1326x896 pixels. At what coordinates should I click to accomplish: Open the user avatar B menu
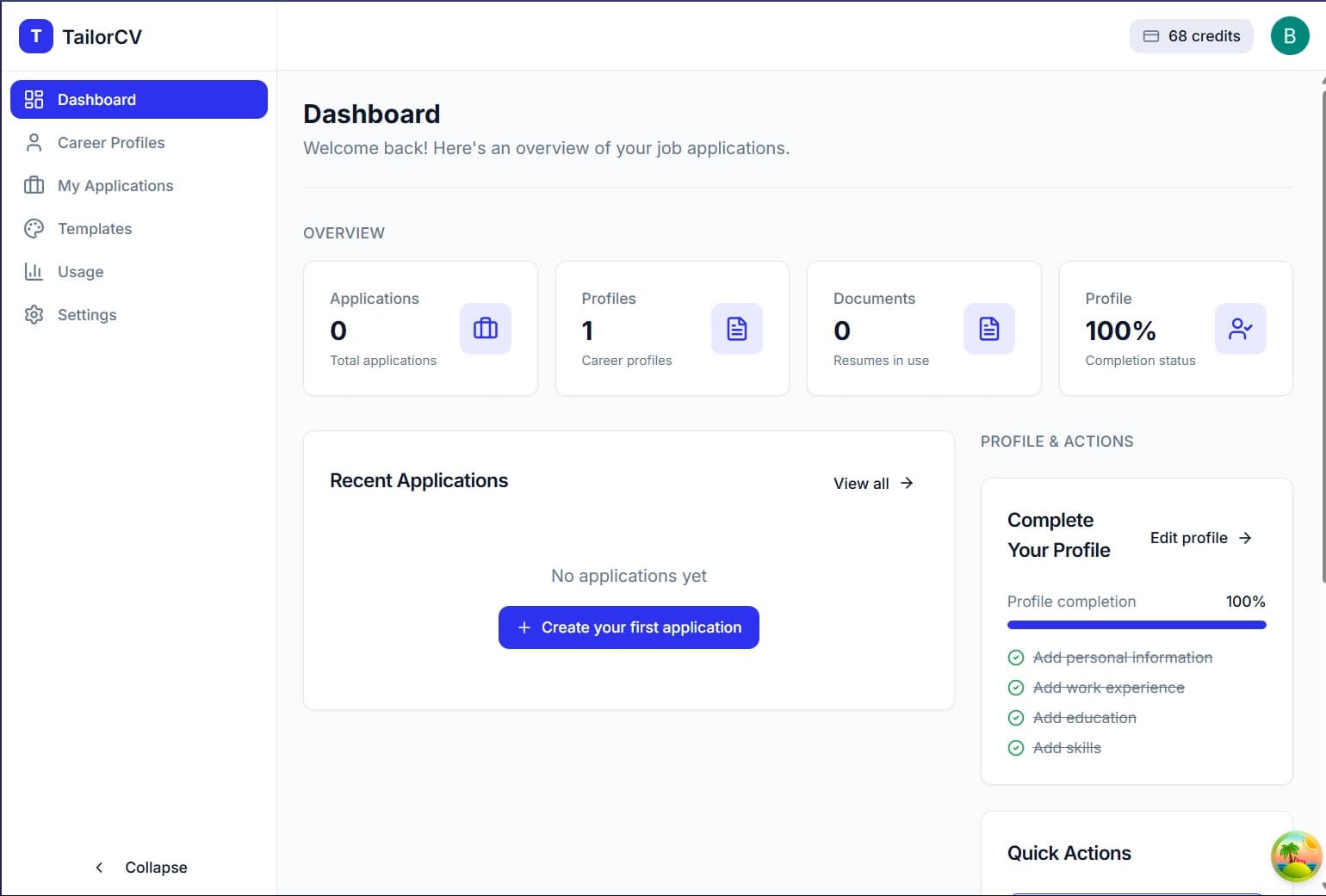click(x=1289, y=36)
